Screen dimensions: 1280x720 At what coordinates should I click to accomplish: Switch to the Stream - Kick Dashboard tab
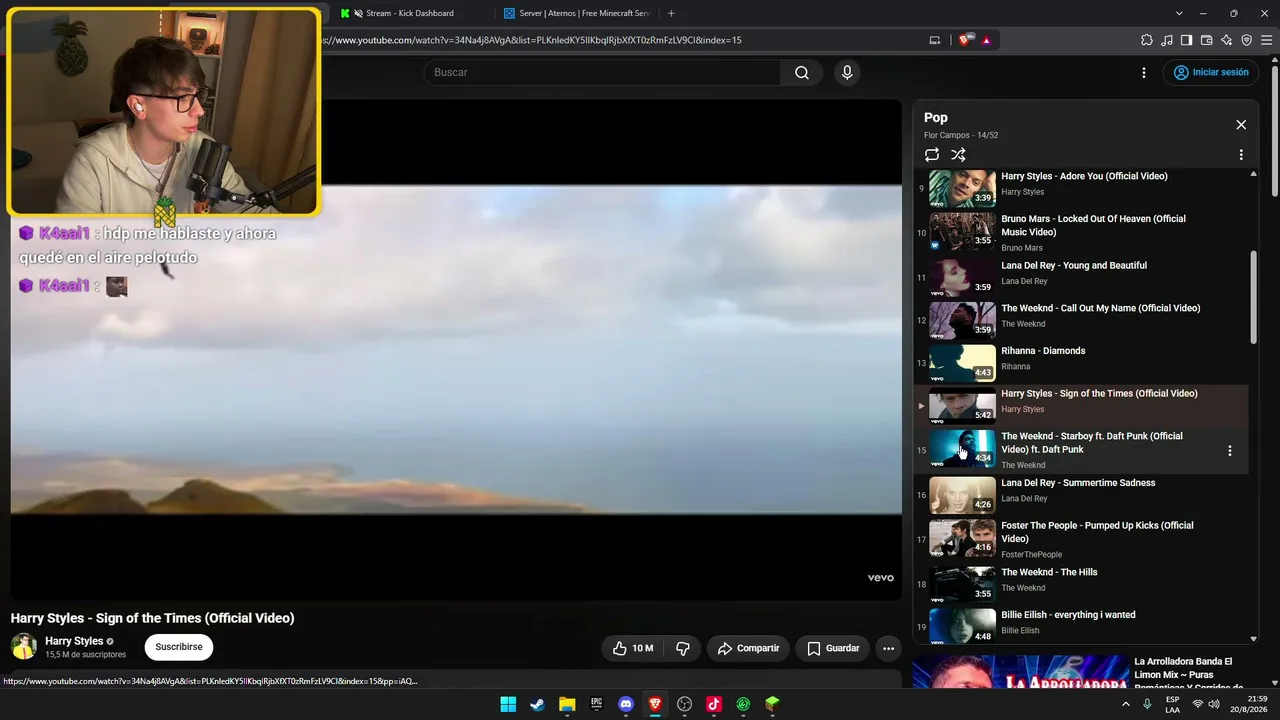(408, 13)
